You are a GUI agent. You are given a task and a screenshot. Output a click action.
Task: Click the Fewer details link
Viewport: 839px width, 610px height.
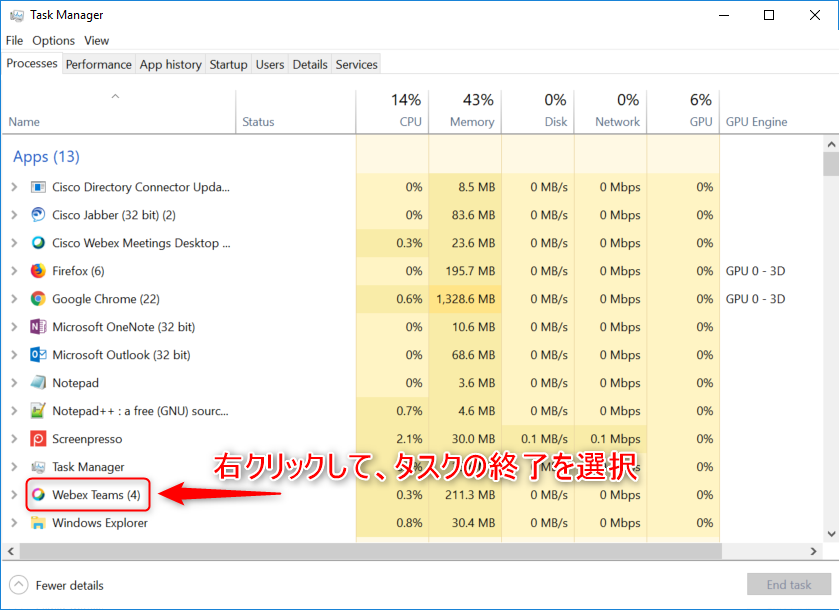[70, 585]
